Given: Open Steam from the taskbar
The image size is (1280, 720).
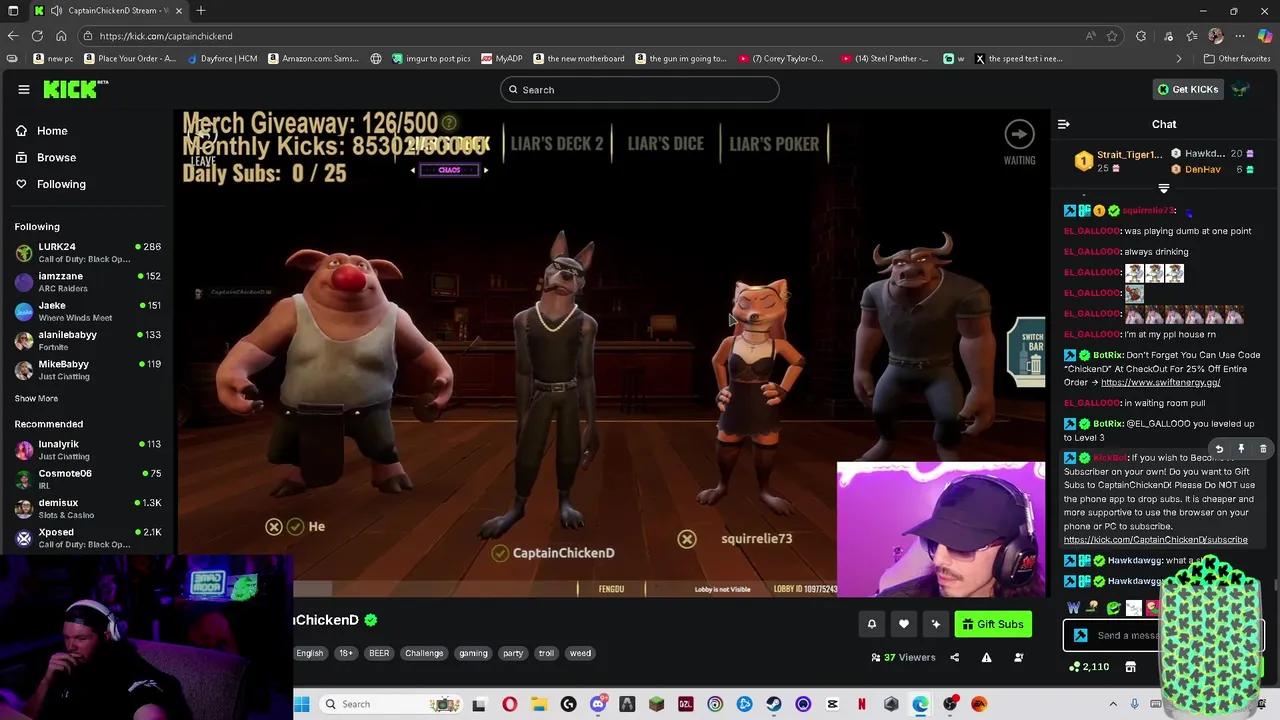Looking at the screenshot, I should point(774,704).
